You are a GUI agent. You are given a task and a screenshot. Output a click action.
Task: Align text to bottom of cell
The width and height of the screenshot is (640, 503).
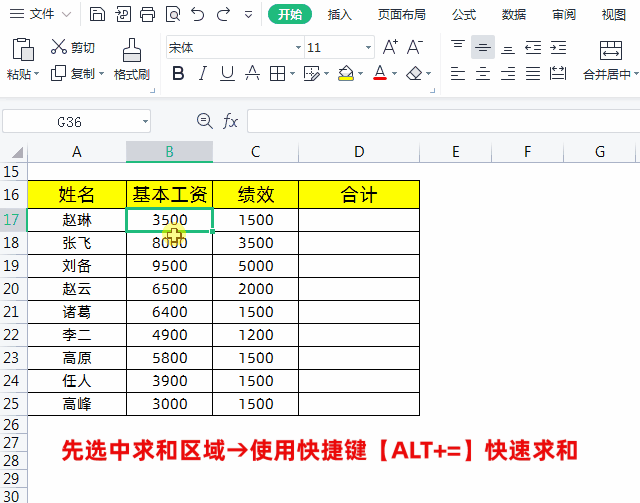tap(508, 49)
